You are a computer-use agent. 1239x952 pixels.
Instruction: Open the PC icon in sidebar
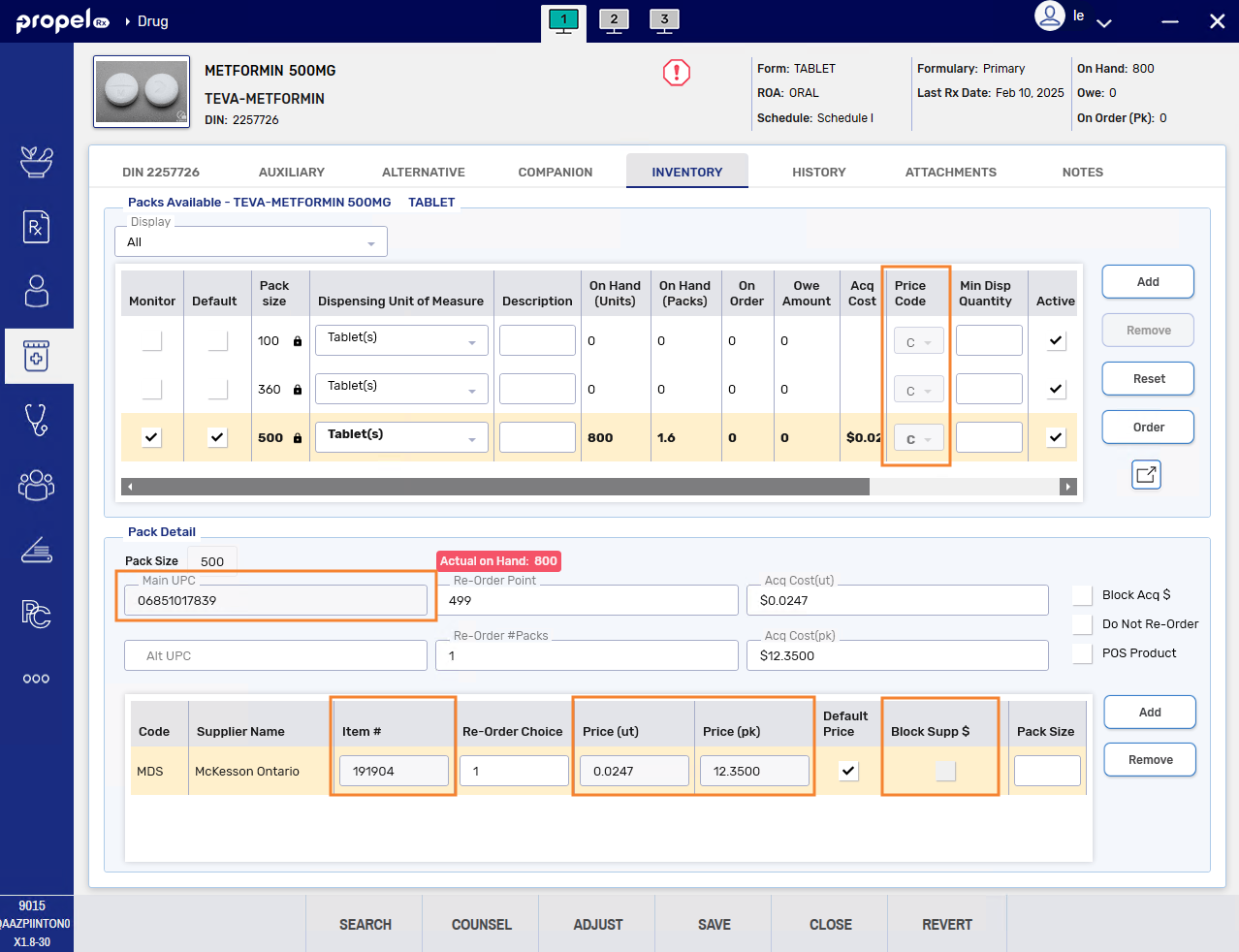point(37,614)
